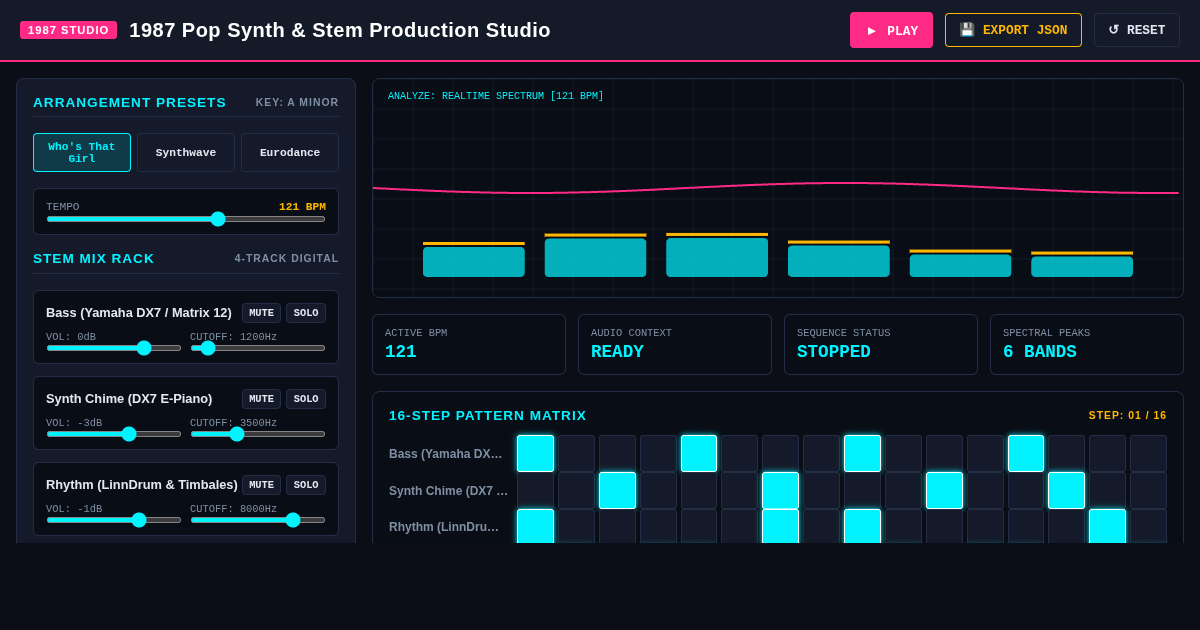The image size is (1200, 630).
Task: Enable Bass row step 6 in matrix
Action: coord(740,453)
